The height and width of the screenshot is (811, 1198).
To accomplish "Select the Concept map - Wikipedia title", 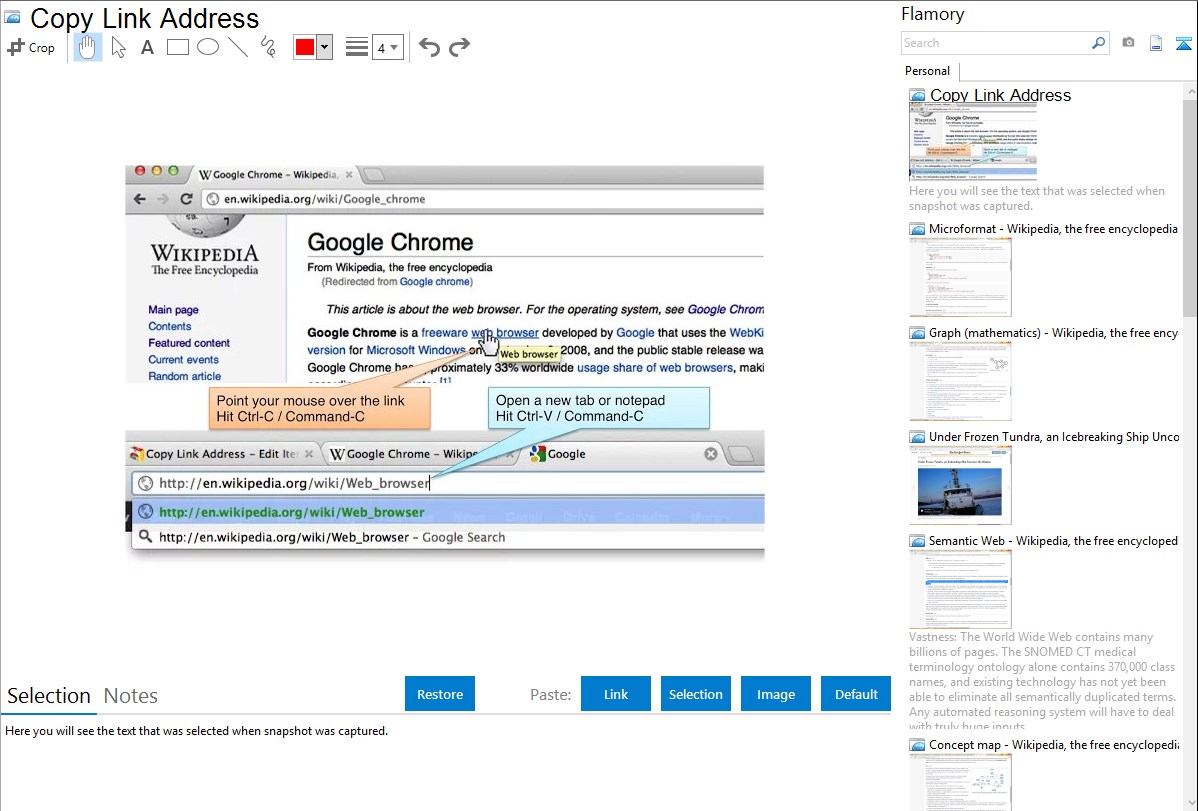I will pyautogui.click(x=1054, y=744).
